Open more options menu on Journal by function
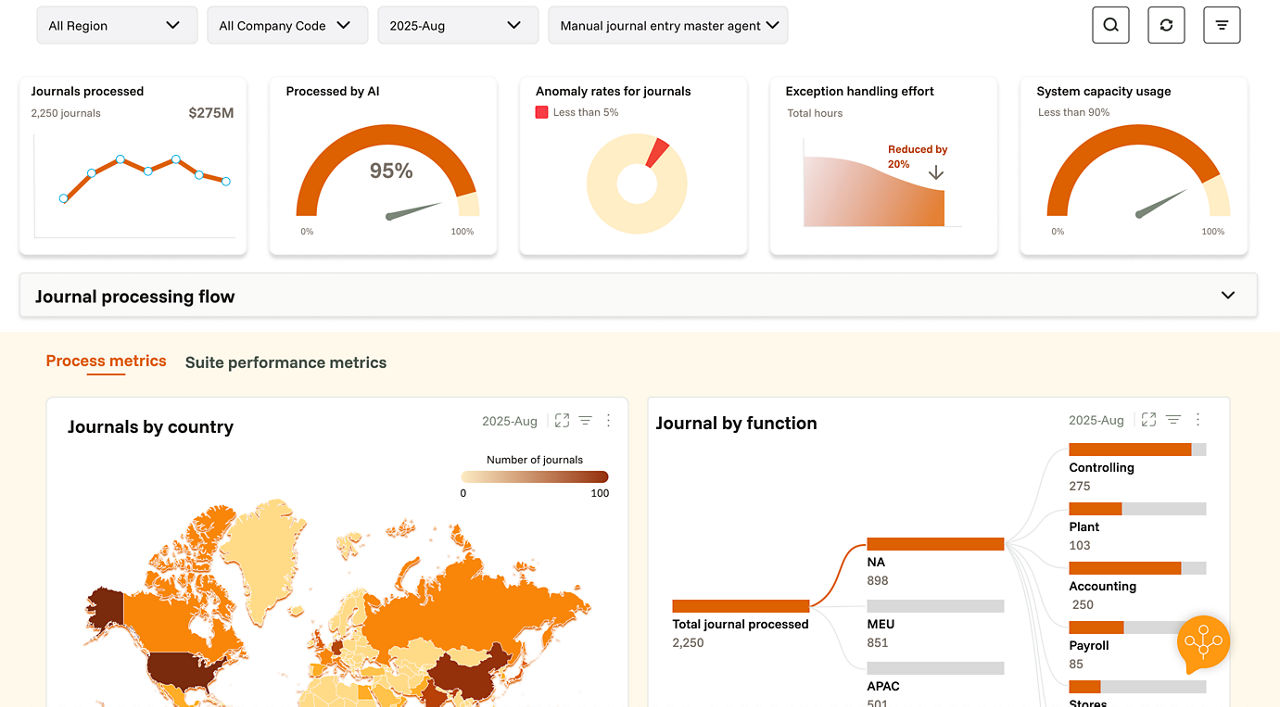This screenshot has width=1280, height=707. tap(1197, 420)
